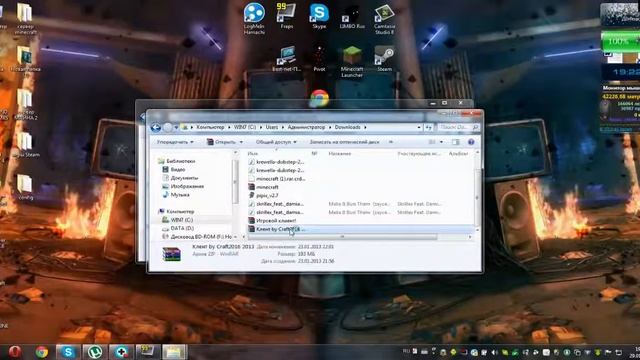The width and height of the screenshot is (640, 360).
Task: Select Camtasia Studio 8 desktop icon
Action: 384,19
